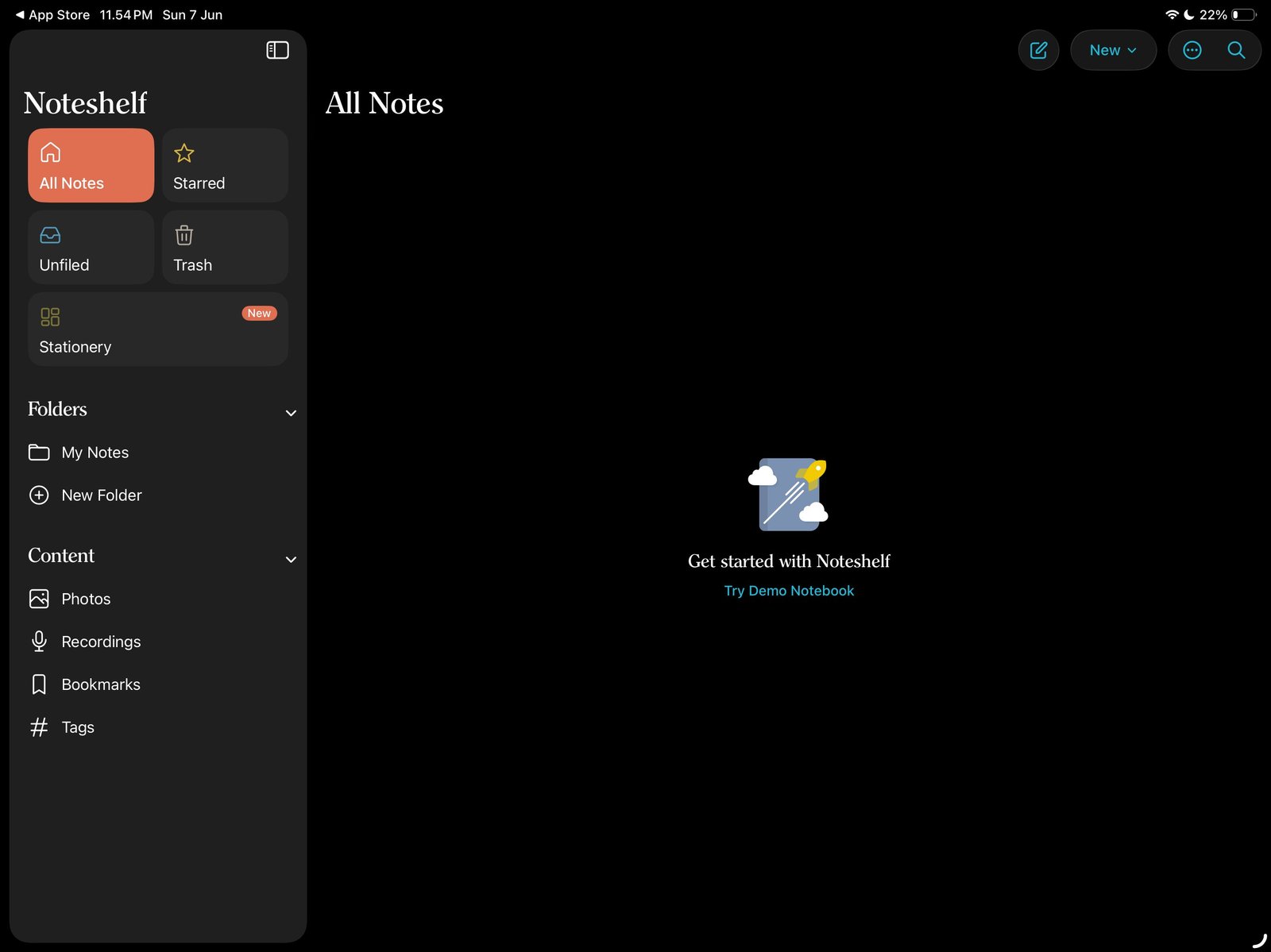This screenshot has height=952, width=1271.
Task: Open Photos content
Action: (x=158, y=599)
